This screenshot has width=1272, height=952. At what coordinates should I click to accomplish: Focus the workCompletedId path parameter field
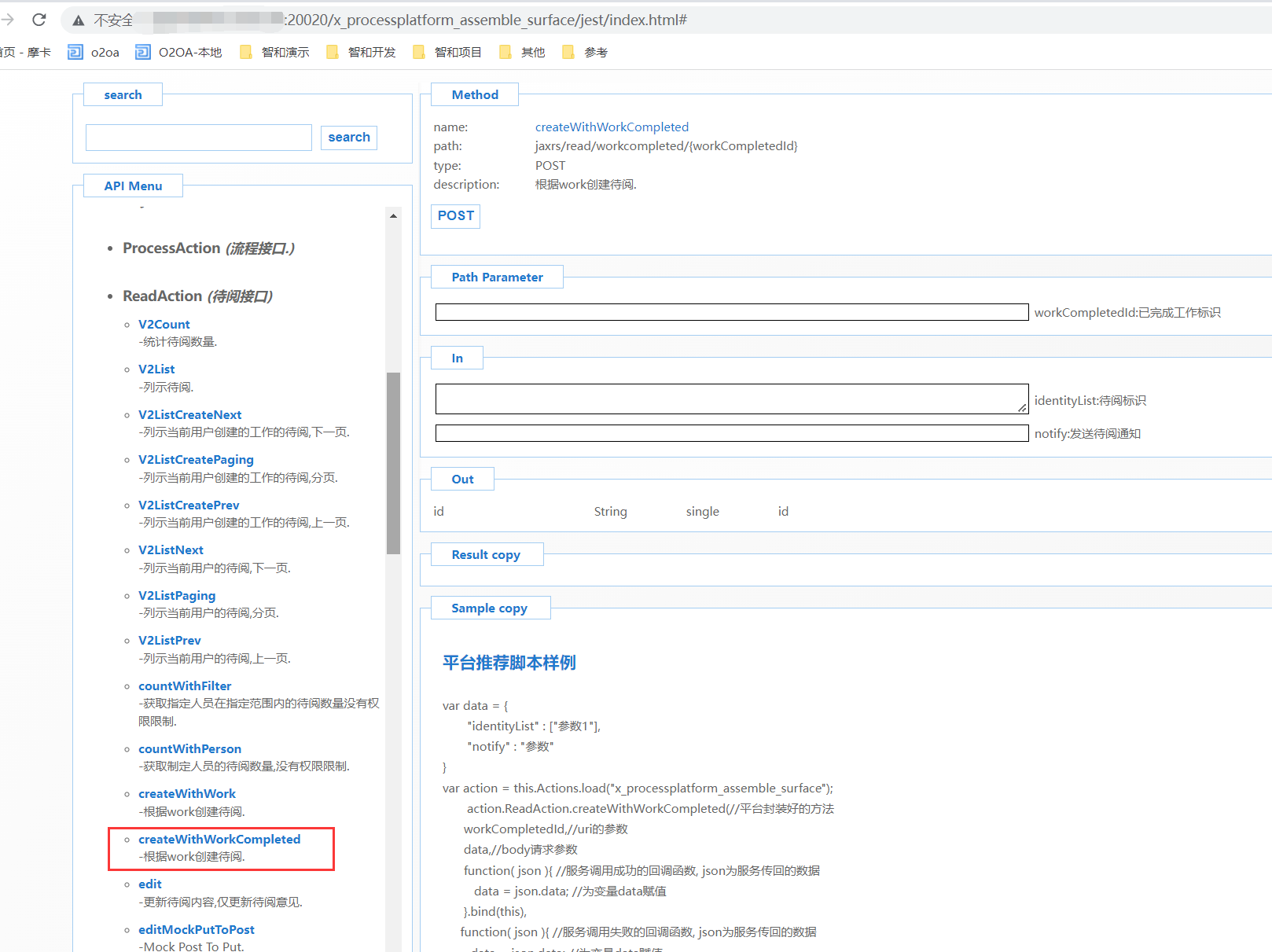click(x=731, y=313)
